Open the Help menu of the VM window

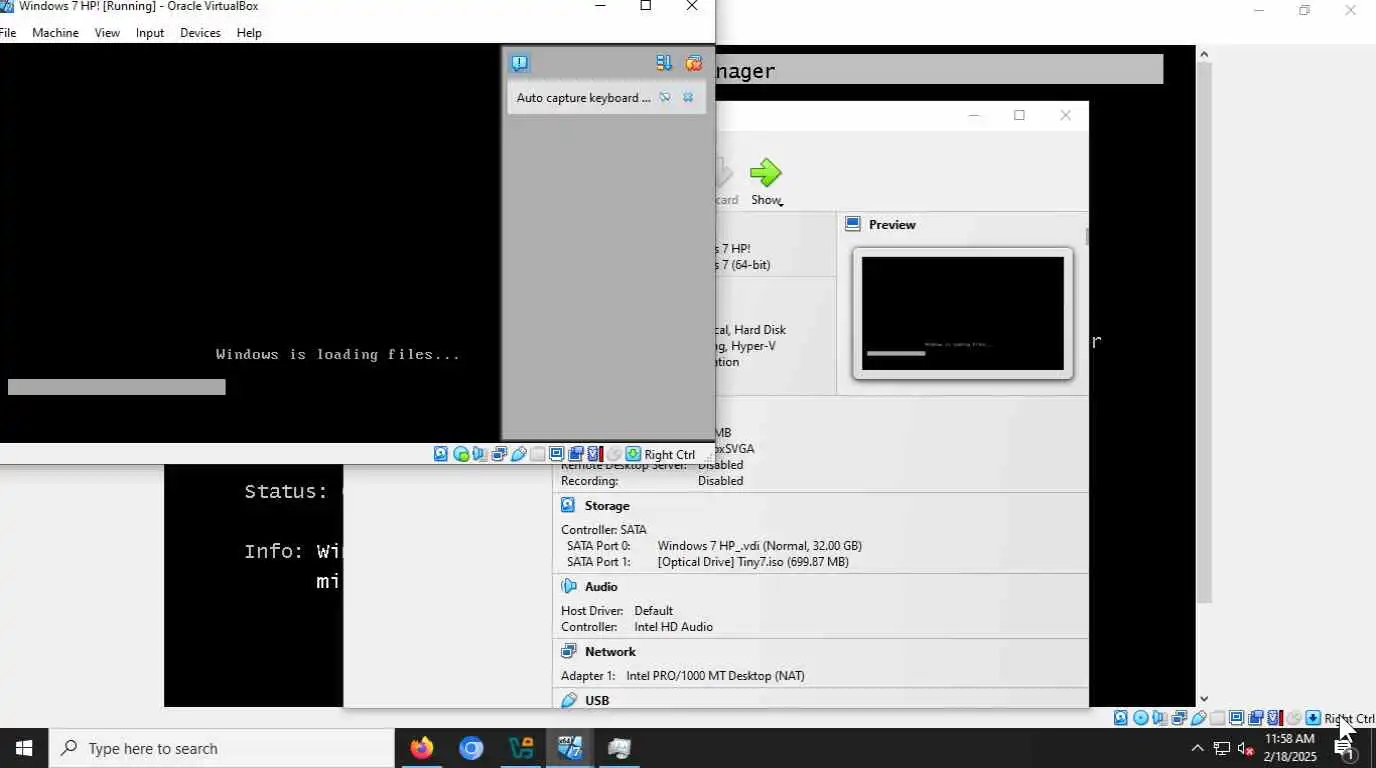tap(249, 33)
